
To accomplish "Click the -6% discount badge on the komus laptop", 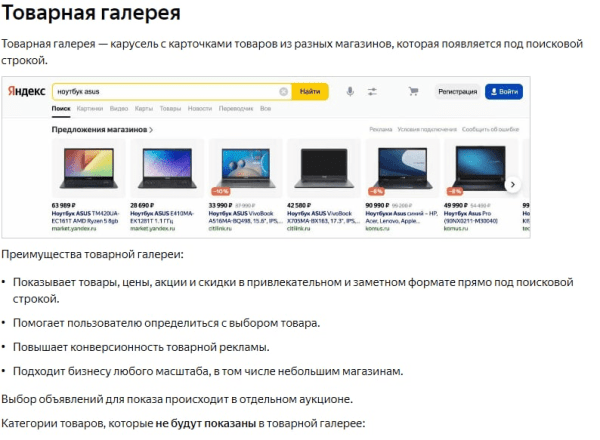I will pos(376,191).
